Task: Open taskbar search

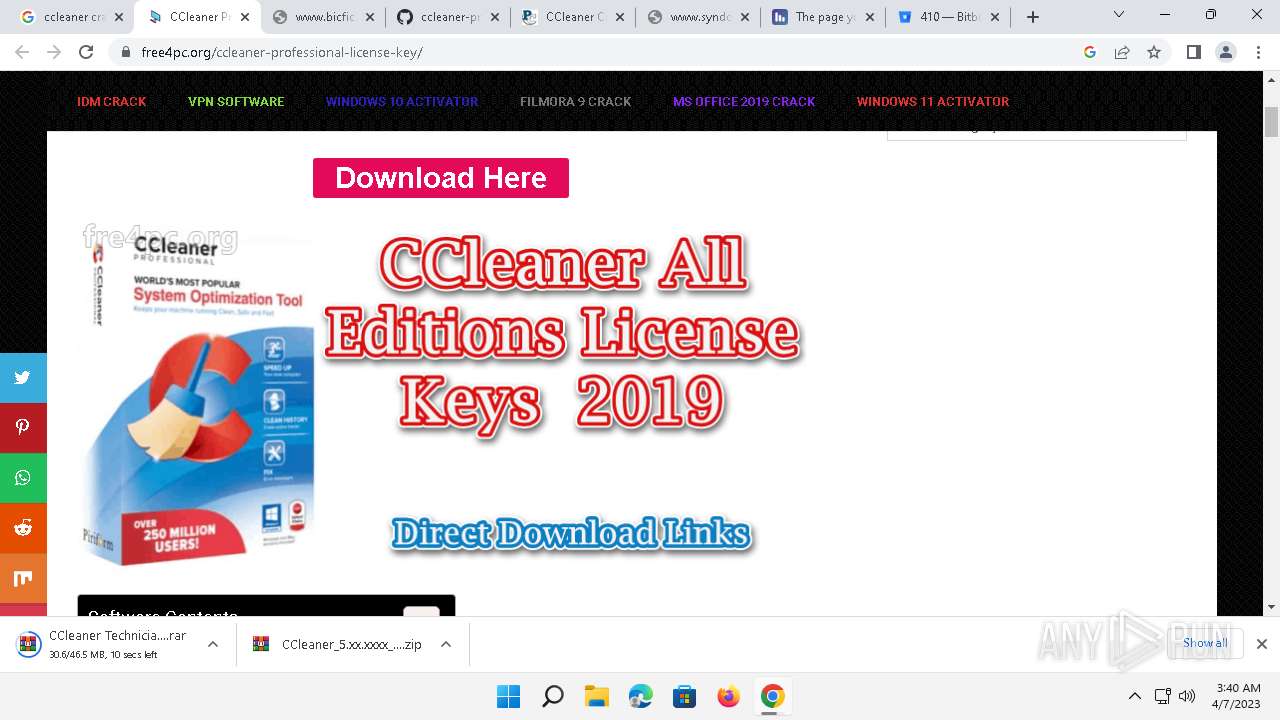Action: [x=552, y=696]
